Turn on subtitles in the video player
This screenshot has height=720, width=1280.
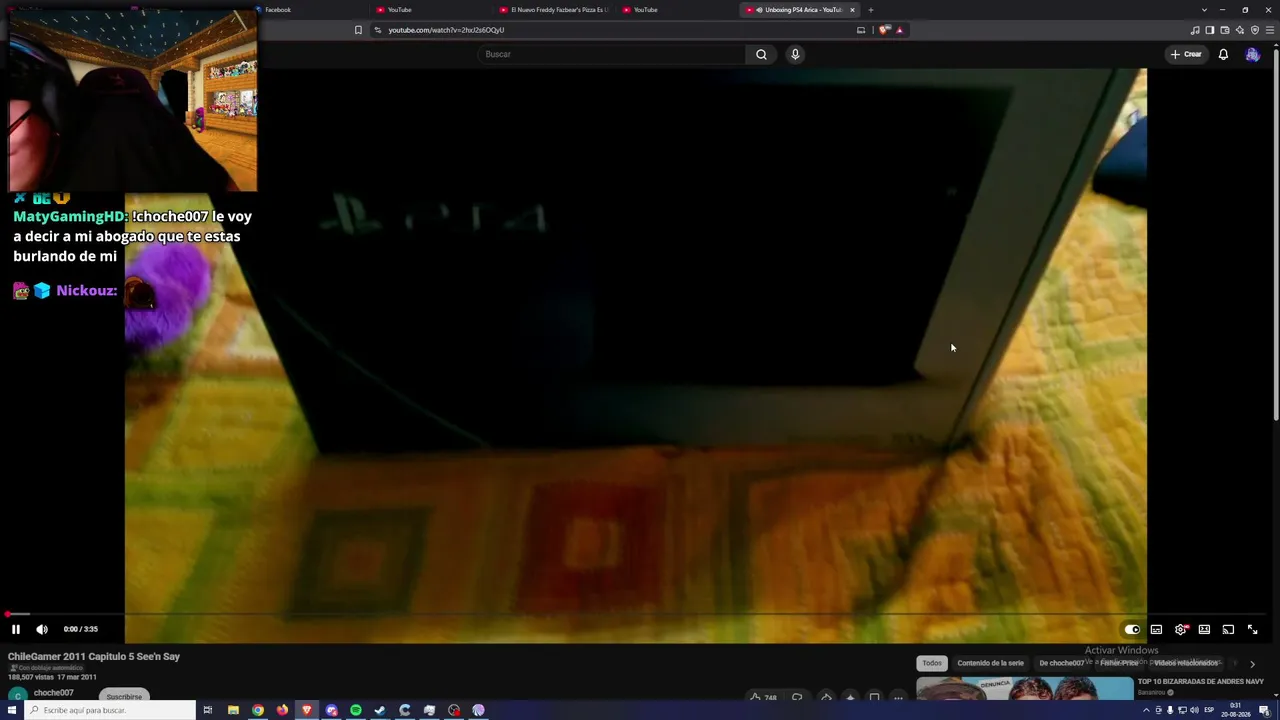coord(1156,630)
